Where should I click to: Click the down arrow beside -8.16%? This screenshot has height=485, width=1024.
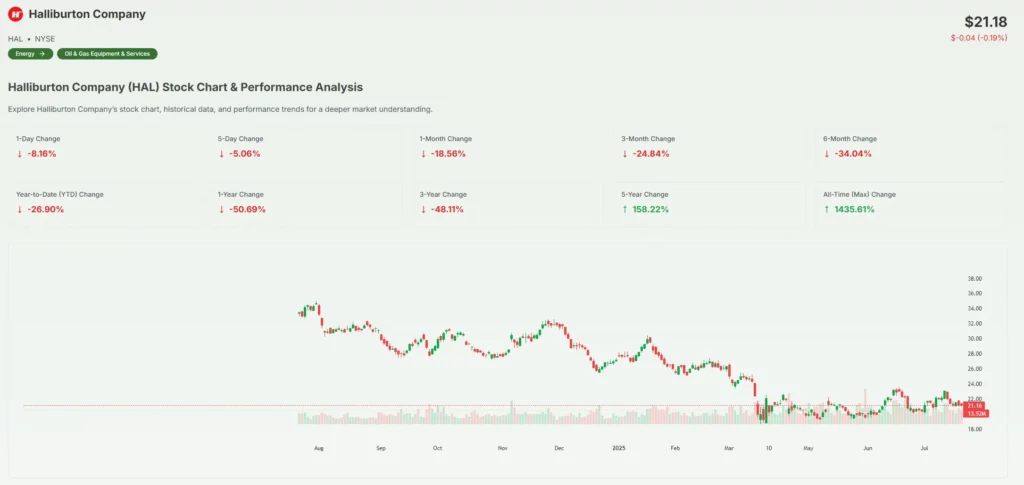(x=20, y=154)
